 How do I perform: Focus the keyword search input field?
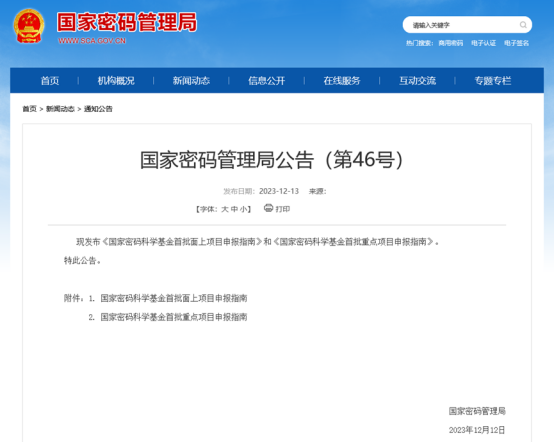pos(463,25)
